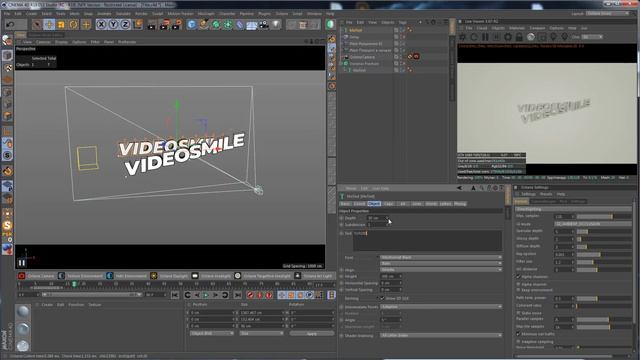Activate the Move tool

click(49, 24)
